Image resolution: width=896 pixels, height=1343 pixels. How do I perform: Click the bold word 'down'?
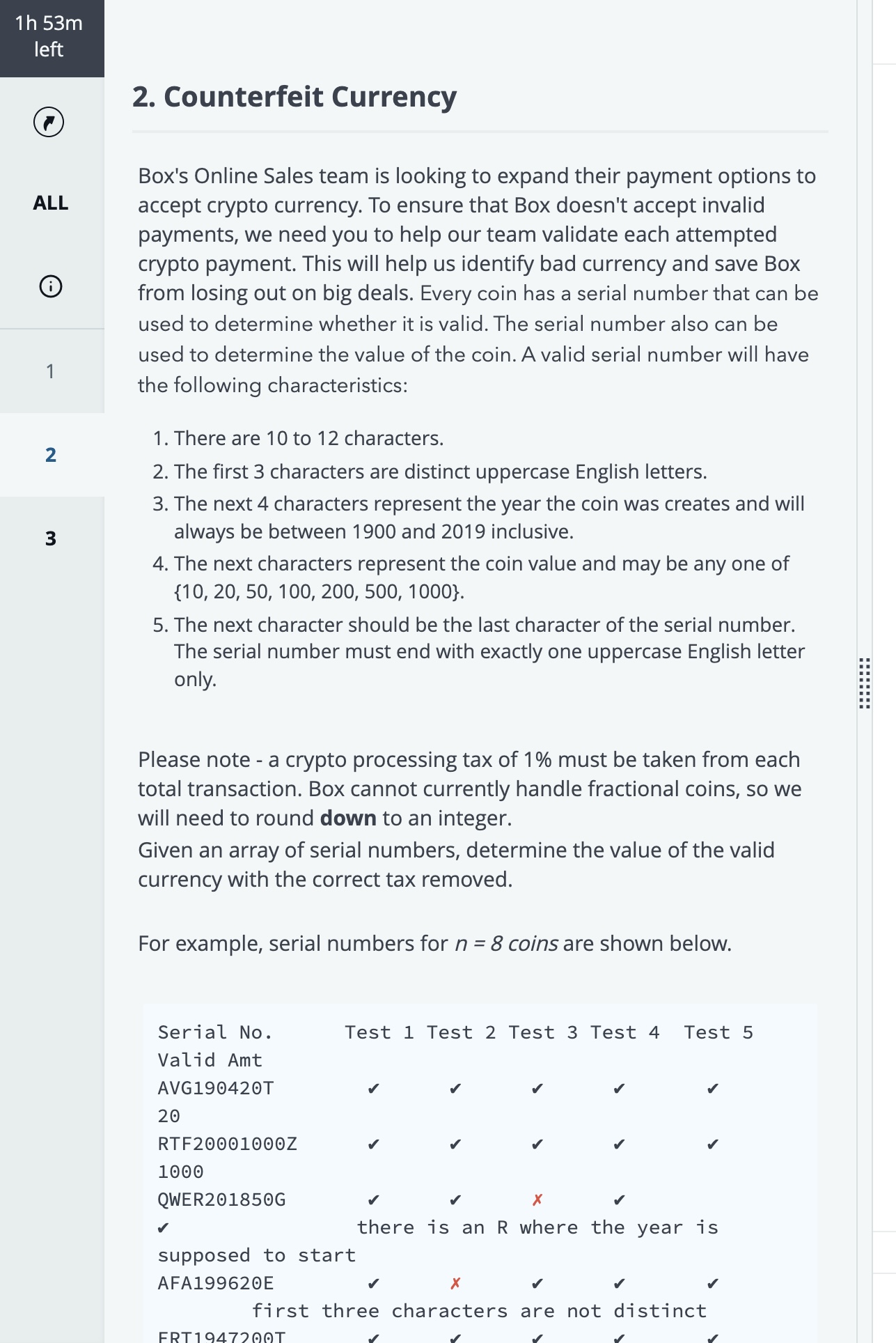(x=348, y=818)
